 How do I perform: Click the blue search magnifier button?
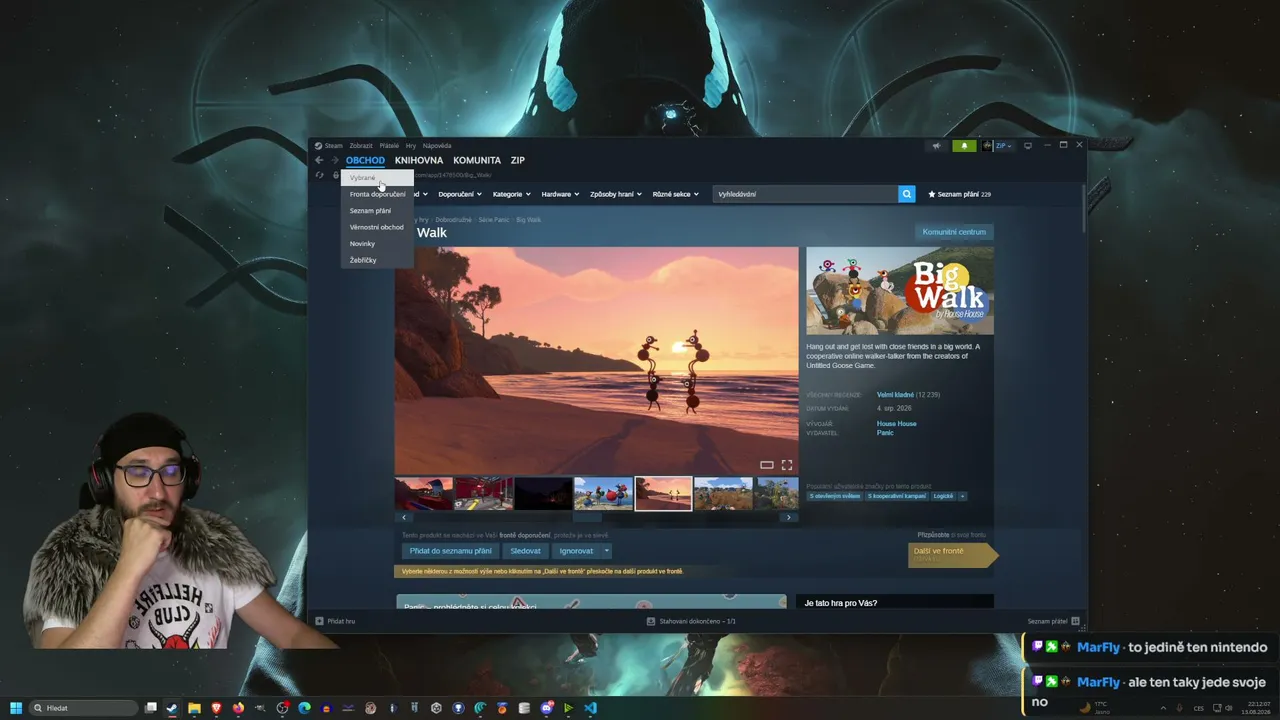(907, 194)
